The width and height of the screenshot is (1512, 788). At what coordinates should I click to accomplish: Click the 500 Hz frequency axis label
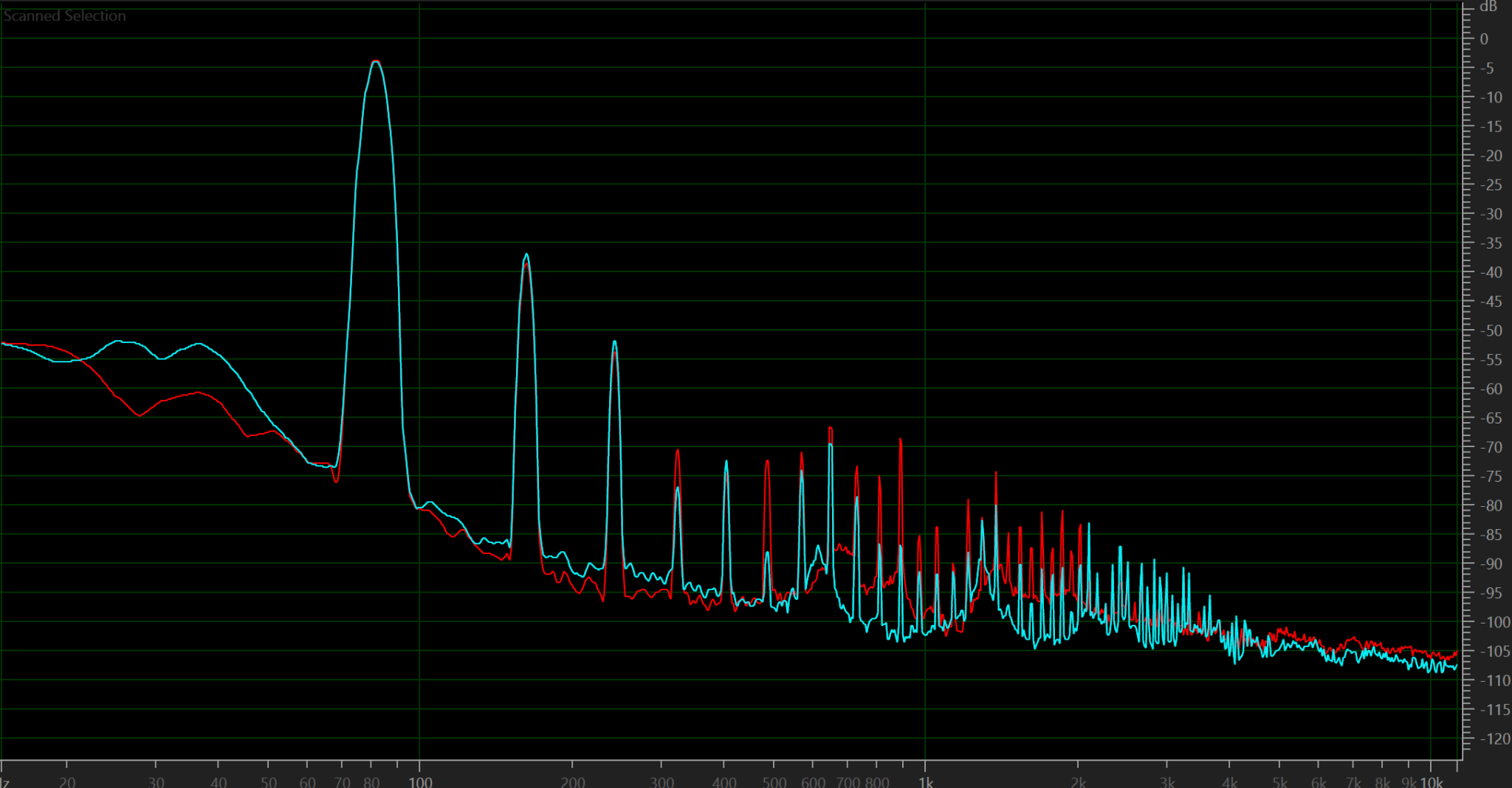(x=774, y=782)
